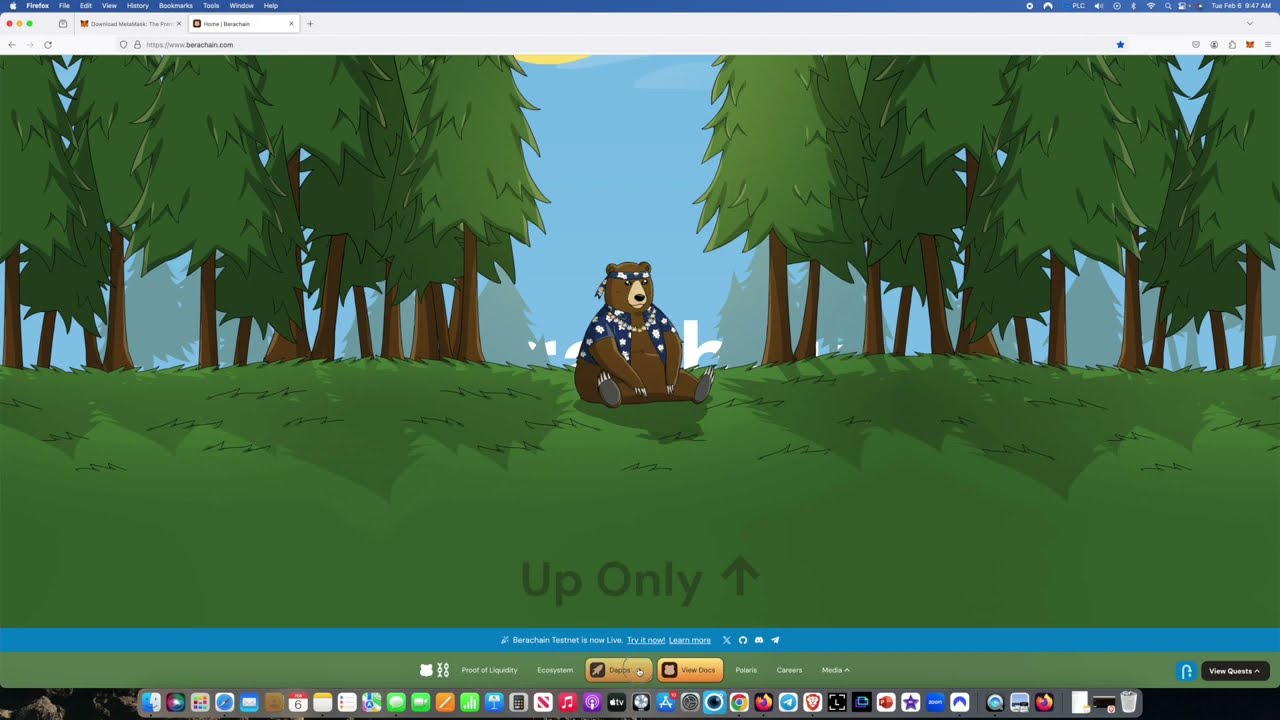Click the date and time clock

[1241, 6]
